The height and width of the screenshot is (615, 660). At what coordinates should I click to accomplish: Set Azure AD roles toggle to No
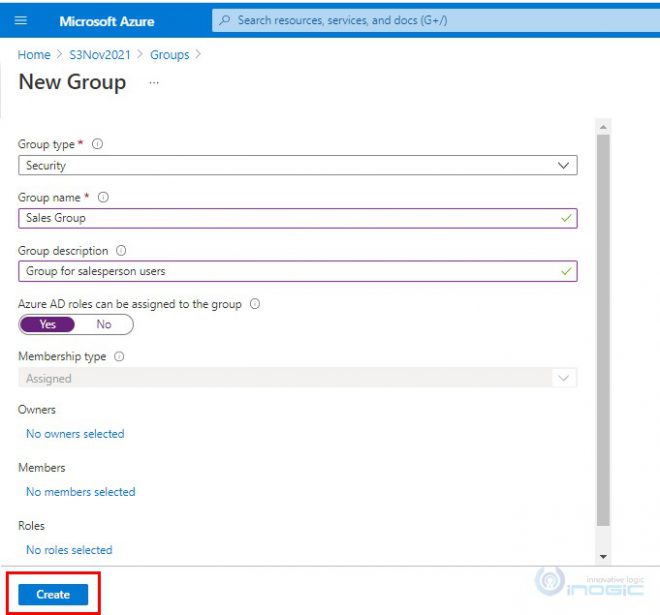click(104, 324)
